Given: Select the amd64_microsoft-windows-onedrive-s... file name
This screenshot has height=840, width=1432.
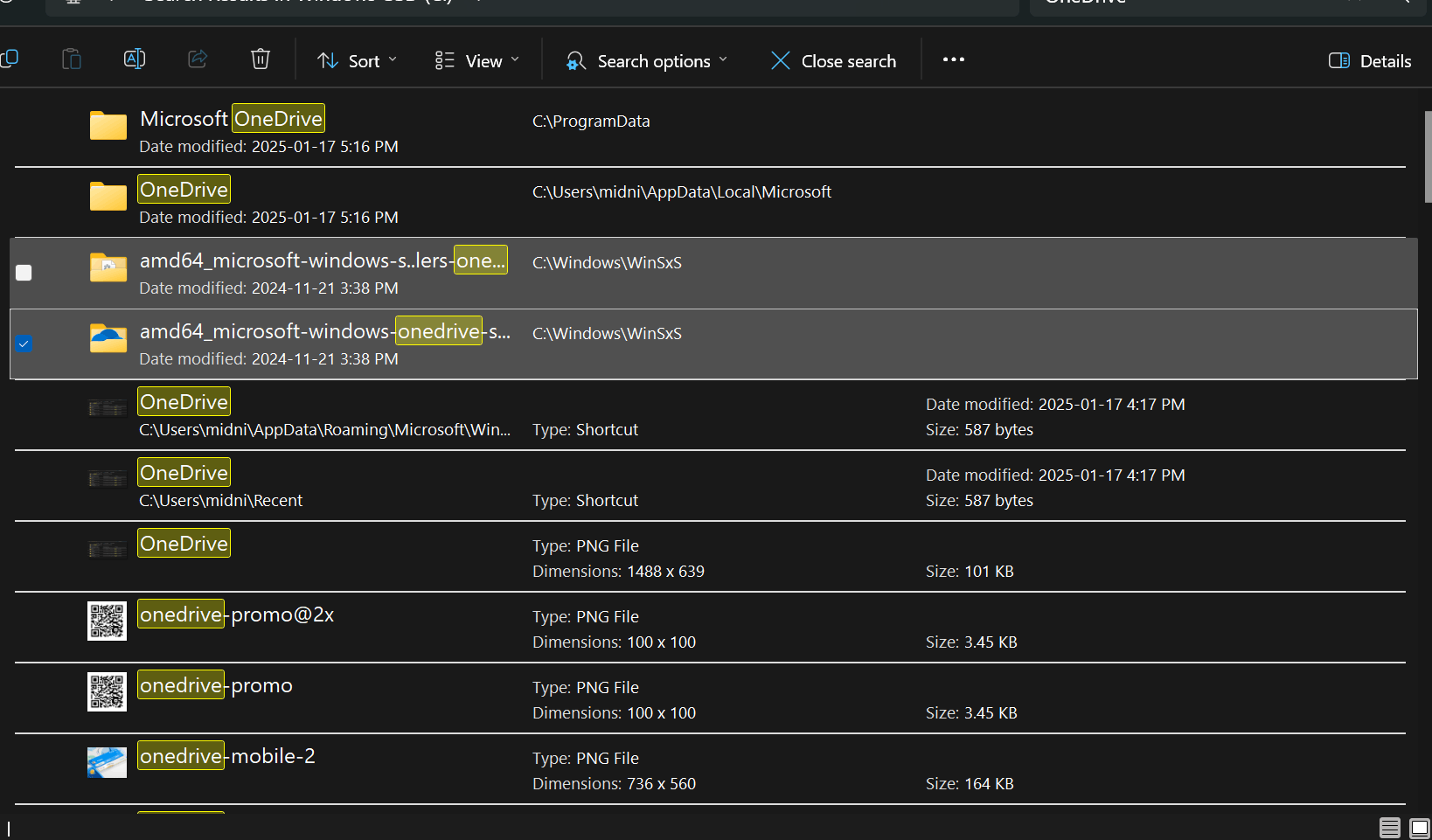Looking at the screenshot, I should pyautogui.click(x=325, y=330).
